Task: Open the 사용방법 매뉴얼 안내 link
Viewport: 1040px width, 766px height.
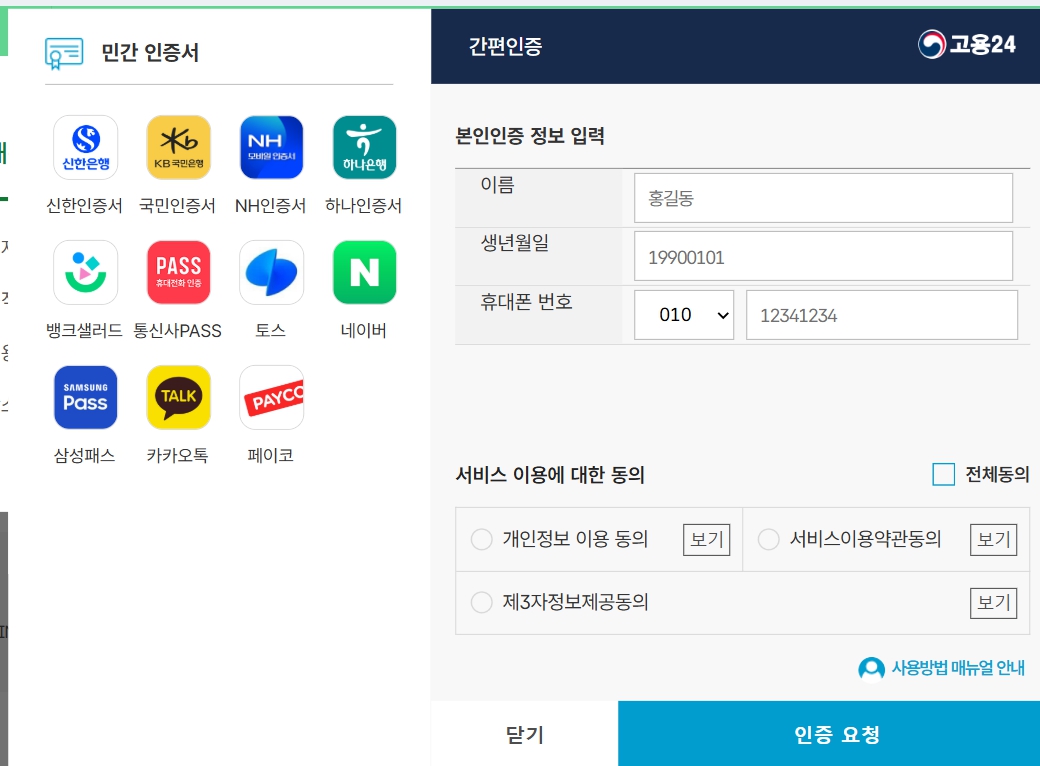Action: pyautogui.click(x=958, y=668)
